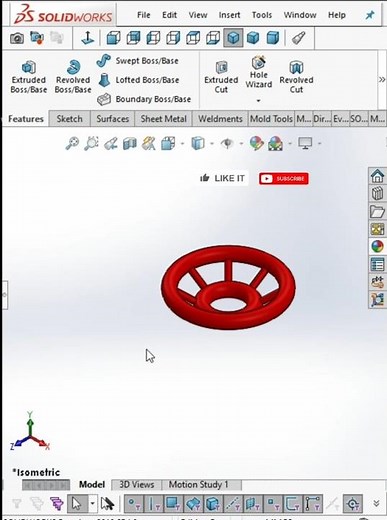The image size is (387, 520).
Task: Switch to the Sketch tab
Action: tap(69, 119)
